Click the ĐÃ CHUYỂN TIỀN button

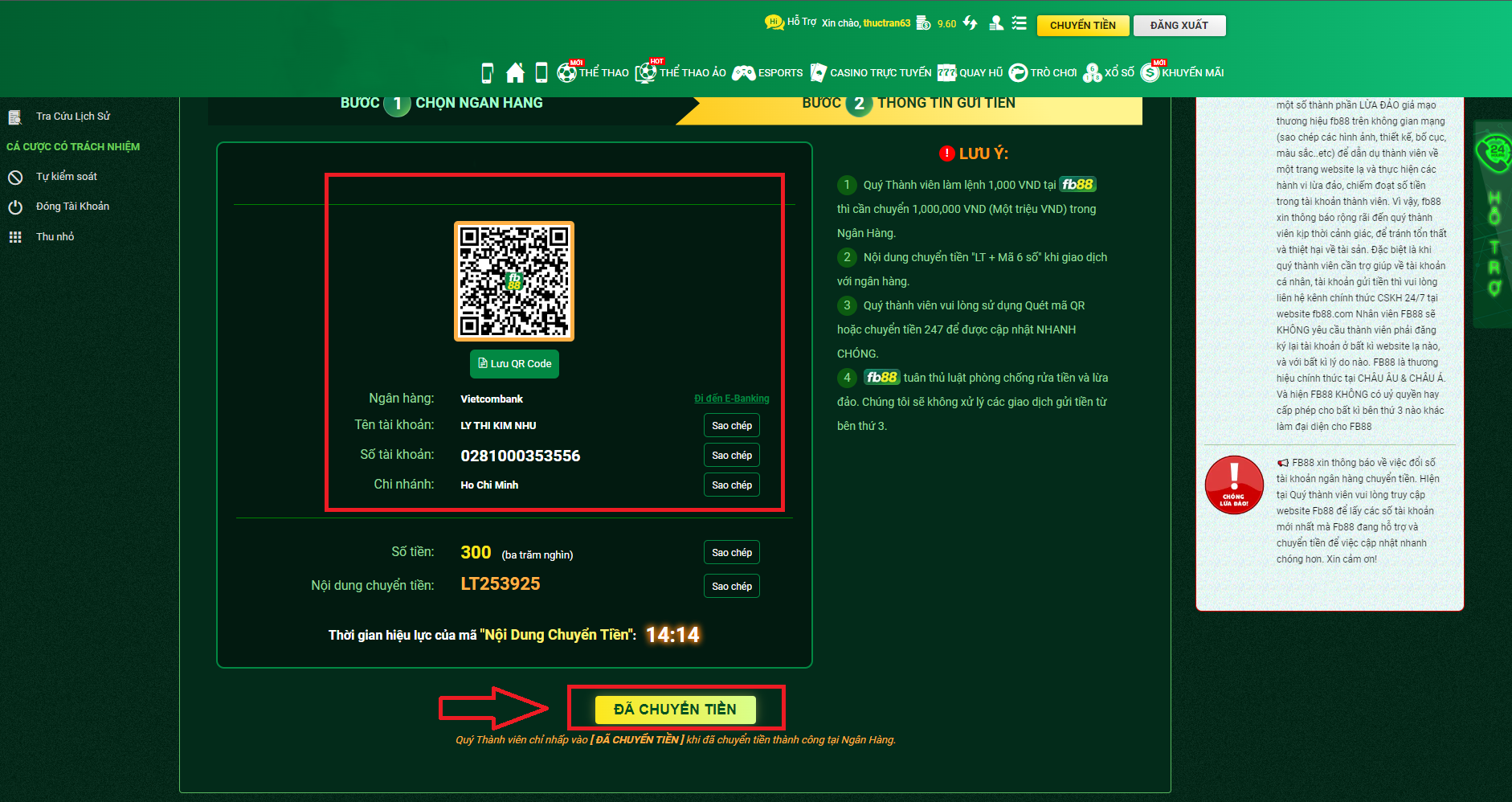tap(676, 709)
